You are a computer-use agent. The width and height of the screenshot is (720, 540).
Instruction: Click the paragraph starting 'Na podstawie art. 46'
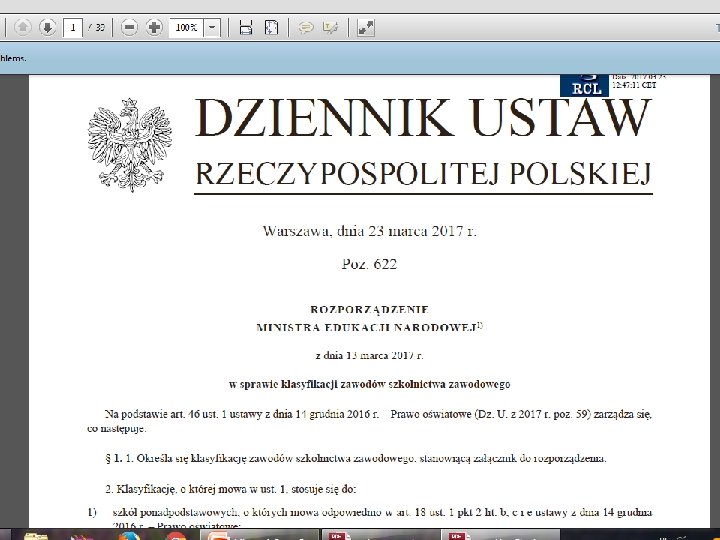point(369,421)
